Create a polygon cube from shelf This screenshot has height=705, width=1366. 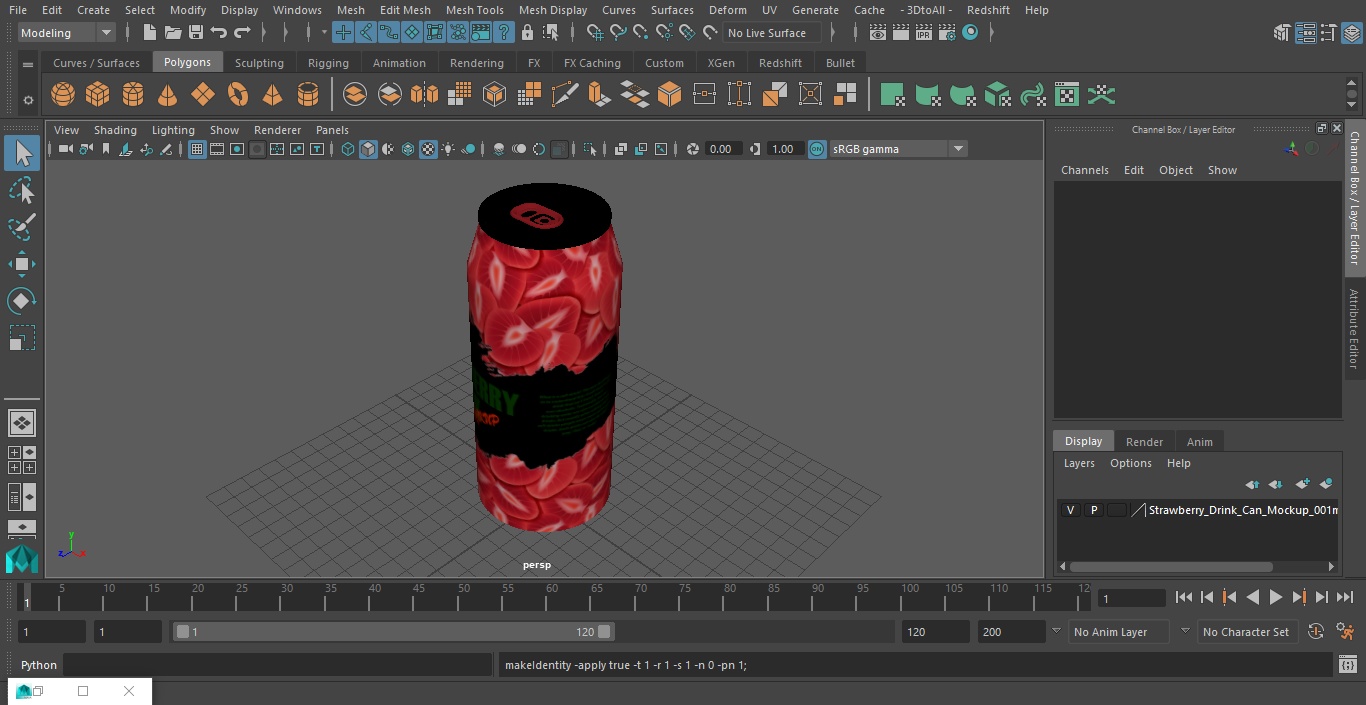(x=98, y=95)
